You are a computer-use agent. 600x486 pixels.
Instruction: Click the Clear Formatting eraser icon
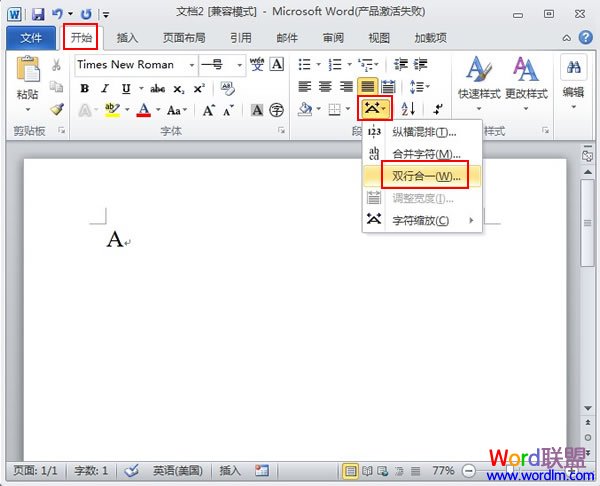pos(227,89)
